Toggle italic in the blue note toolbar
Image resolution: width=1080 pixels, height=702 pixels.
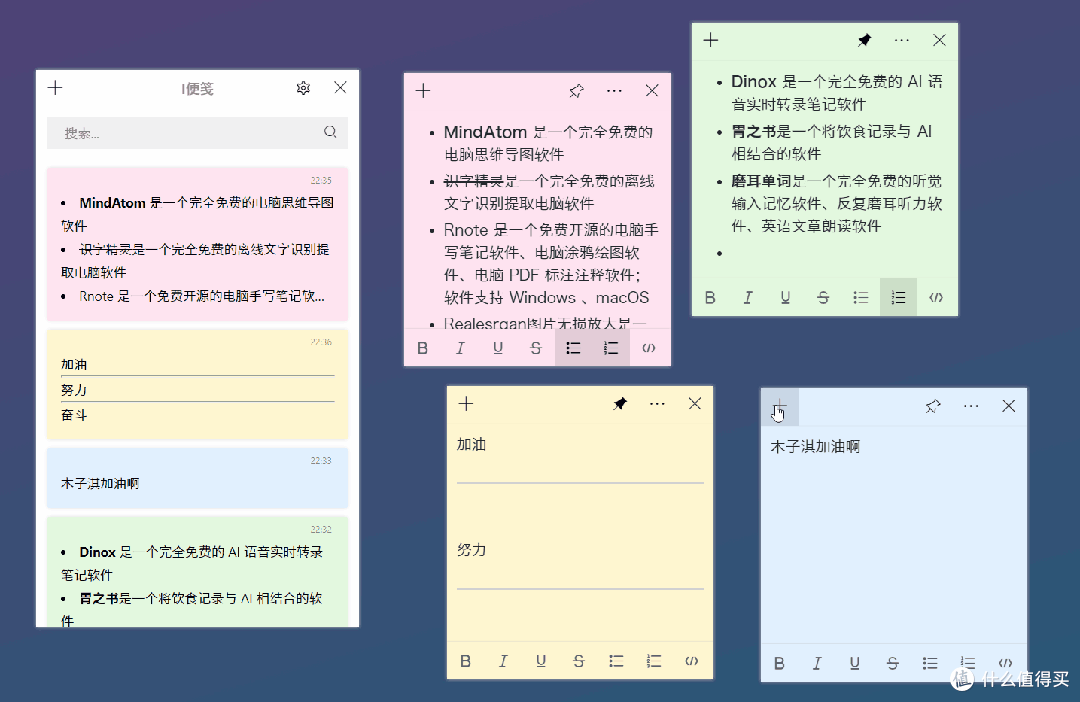(x=817, y=663)
